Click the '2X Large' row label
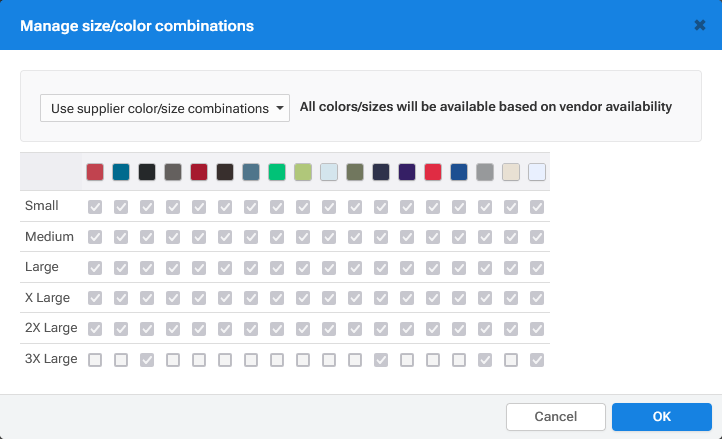The image size is (722, 439). (51, 328)
